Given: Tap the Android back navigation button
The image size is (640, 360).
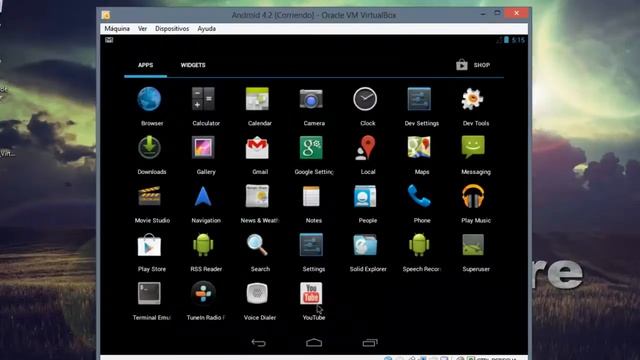Looking at the screenshot, I should click(258, 343).
